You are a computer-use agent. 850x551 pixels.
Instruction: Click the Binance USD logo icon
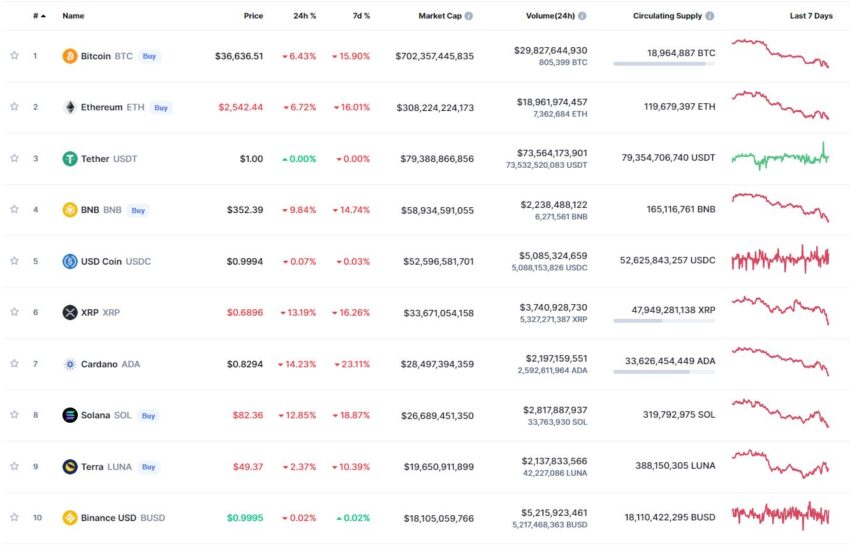point(70,518)
